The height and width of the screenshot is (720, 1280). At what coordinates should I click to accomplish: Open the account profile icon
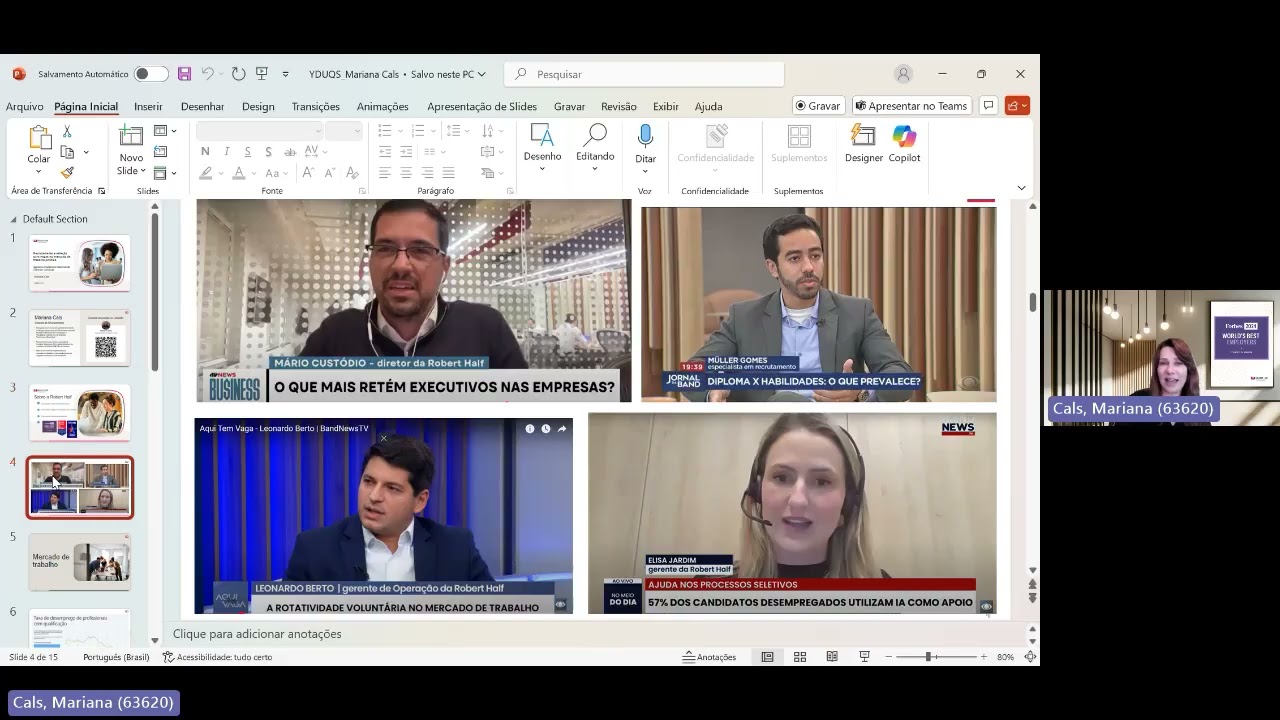tap(904, 74)
